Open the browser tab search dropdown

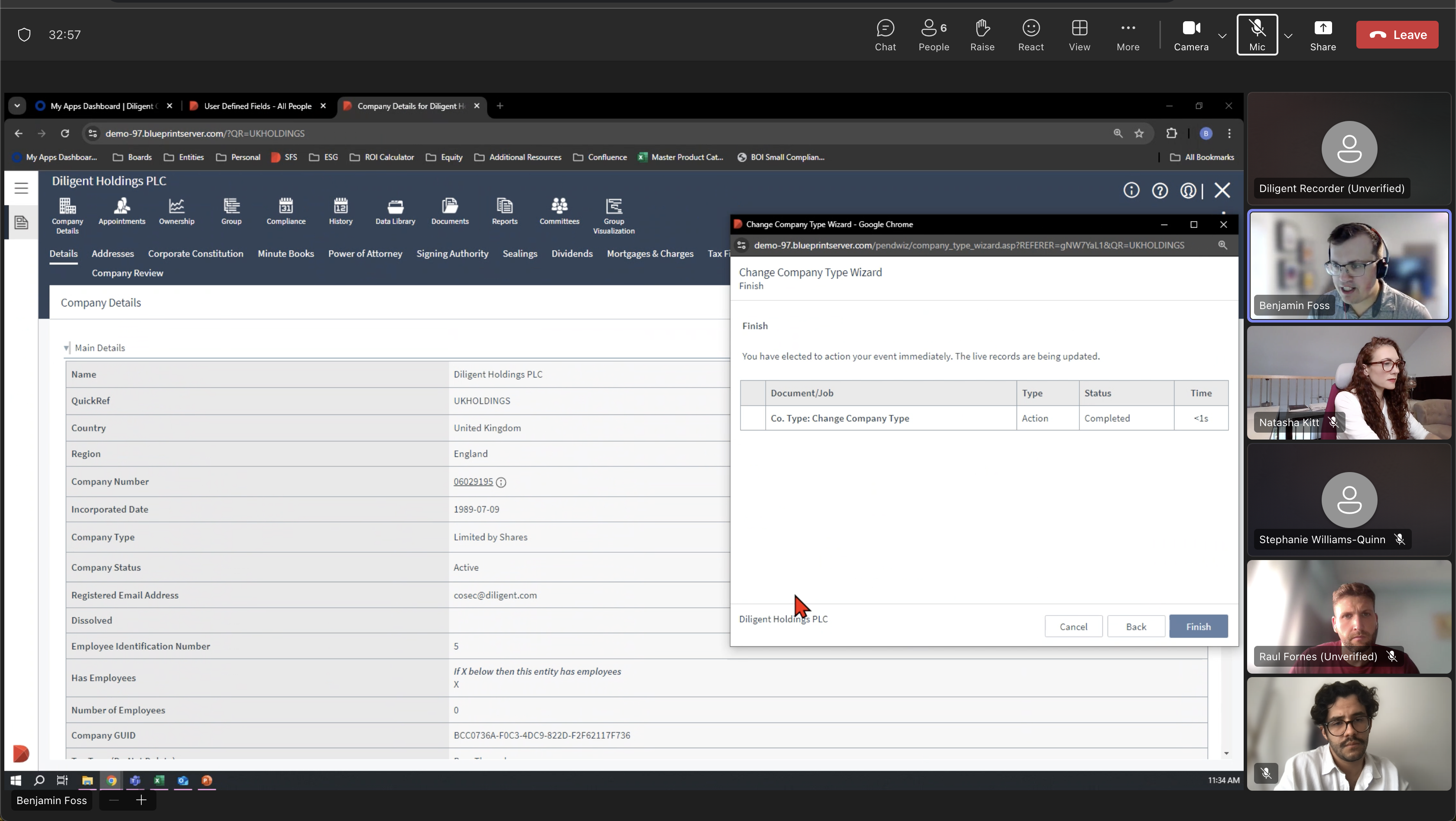[x=17, y=106]
